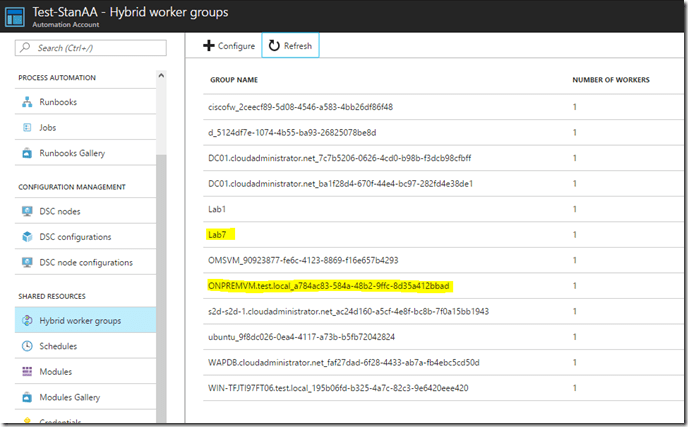
Task: Click the DSC configurations icon
Action: pyautogui.click(x=27, y=237)
